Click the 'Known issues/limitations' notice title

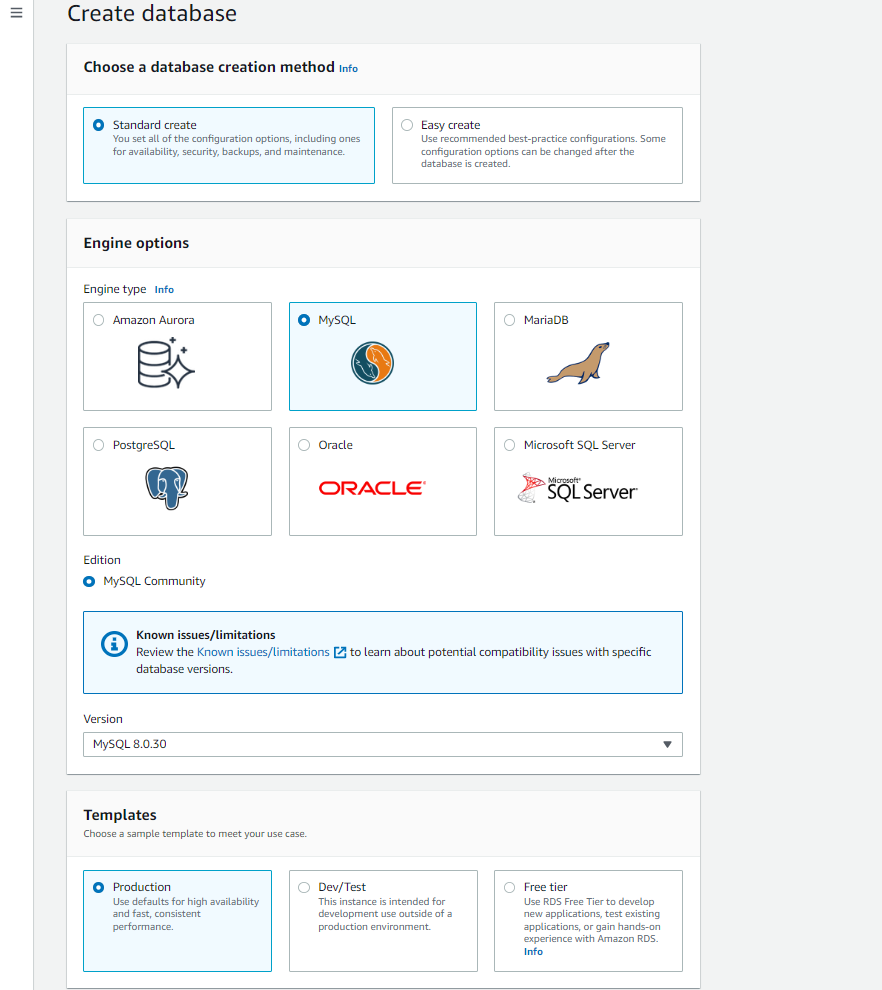click(x=206, y=635)
